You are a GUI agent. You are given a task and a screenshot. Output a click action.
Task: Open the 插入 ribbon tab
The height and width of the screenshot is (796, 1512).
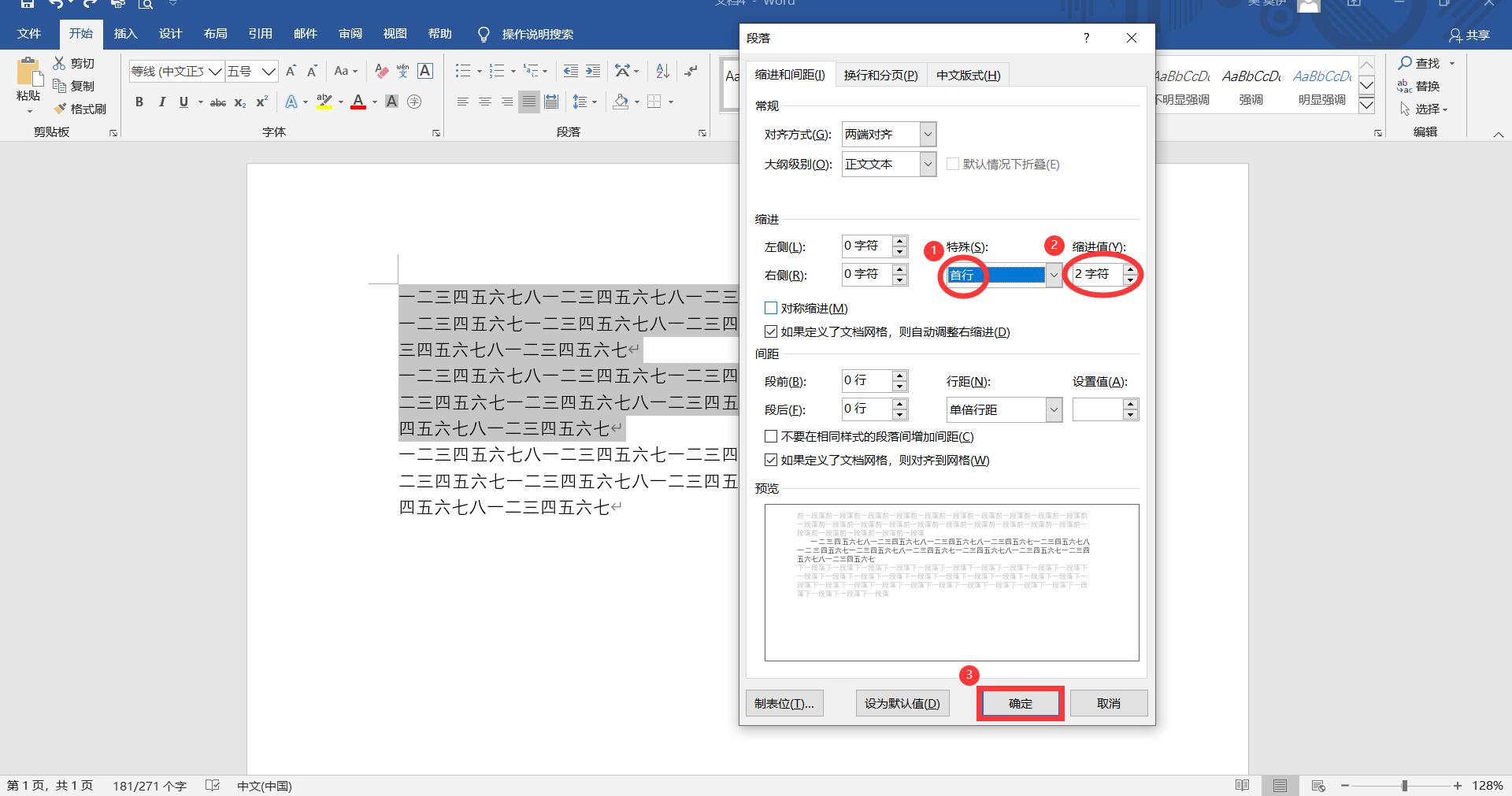(x=125, y=34)
